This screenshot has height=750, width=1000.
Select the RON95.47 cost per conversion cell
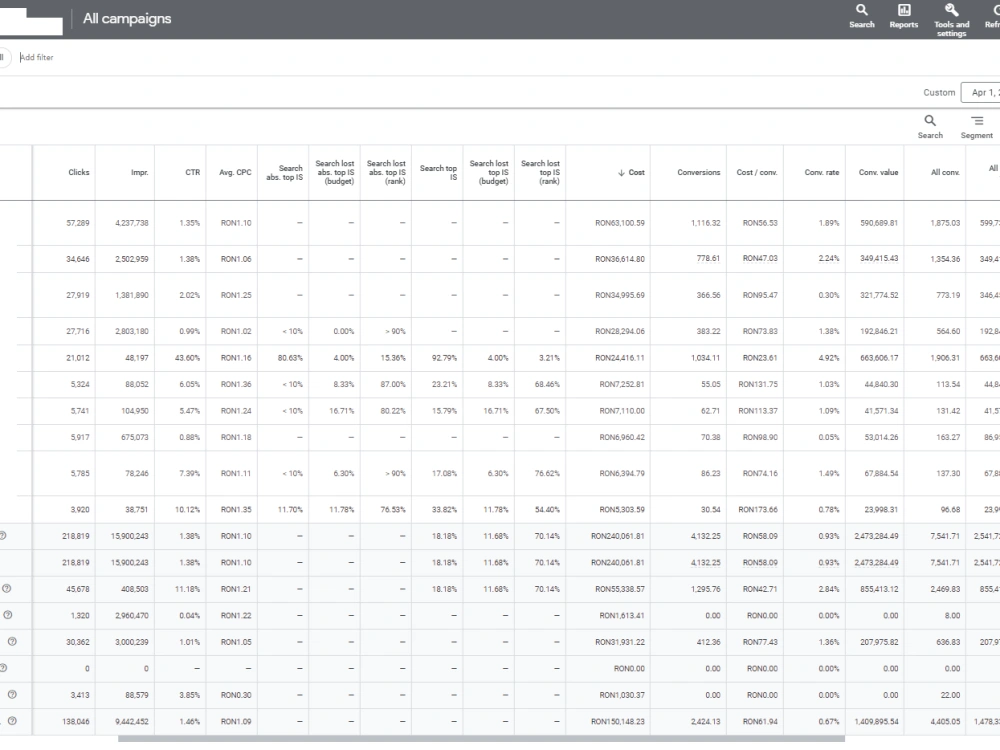click(x=760, y=295)
